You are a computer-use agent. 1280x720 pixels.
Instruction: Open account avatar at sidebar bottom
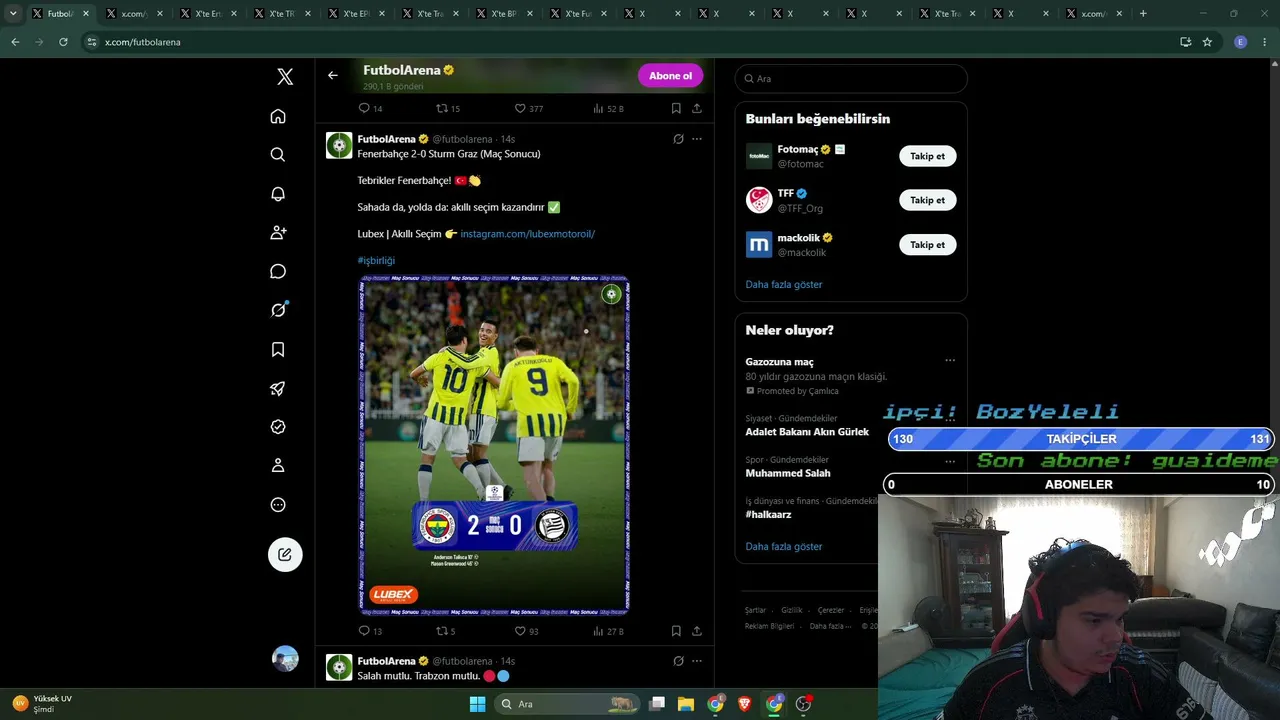tap(285, 658)
